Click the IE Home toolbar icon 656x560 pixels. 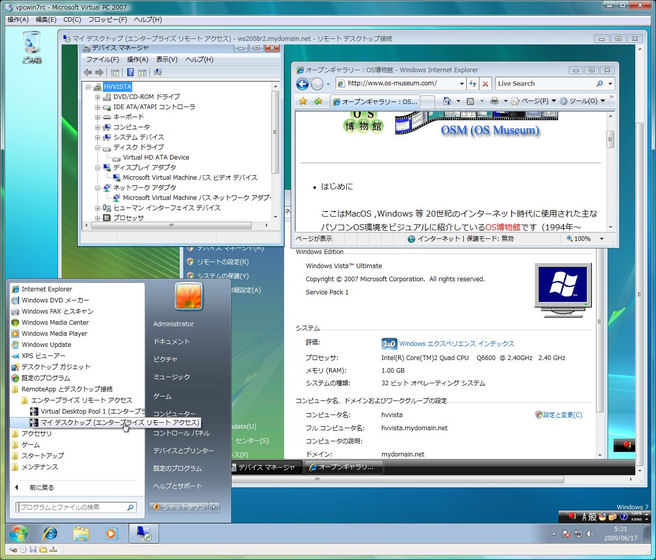point(447,101)
